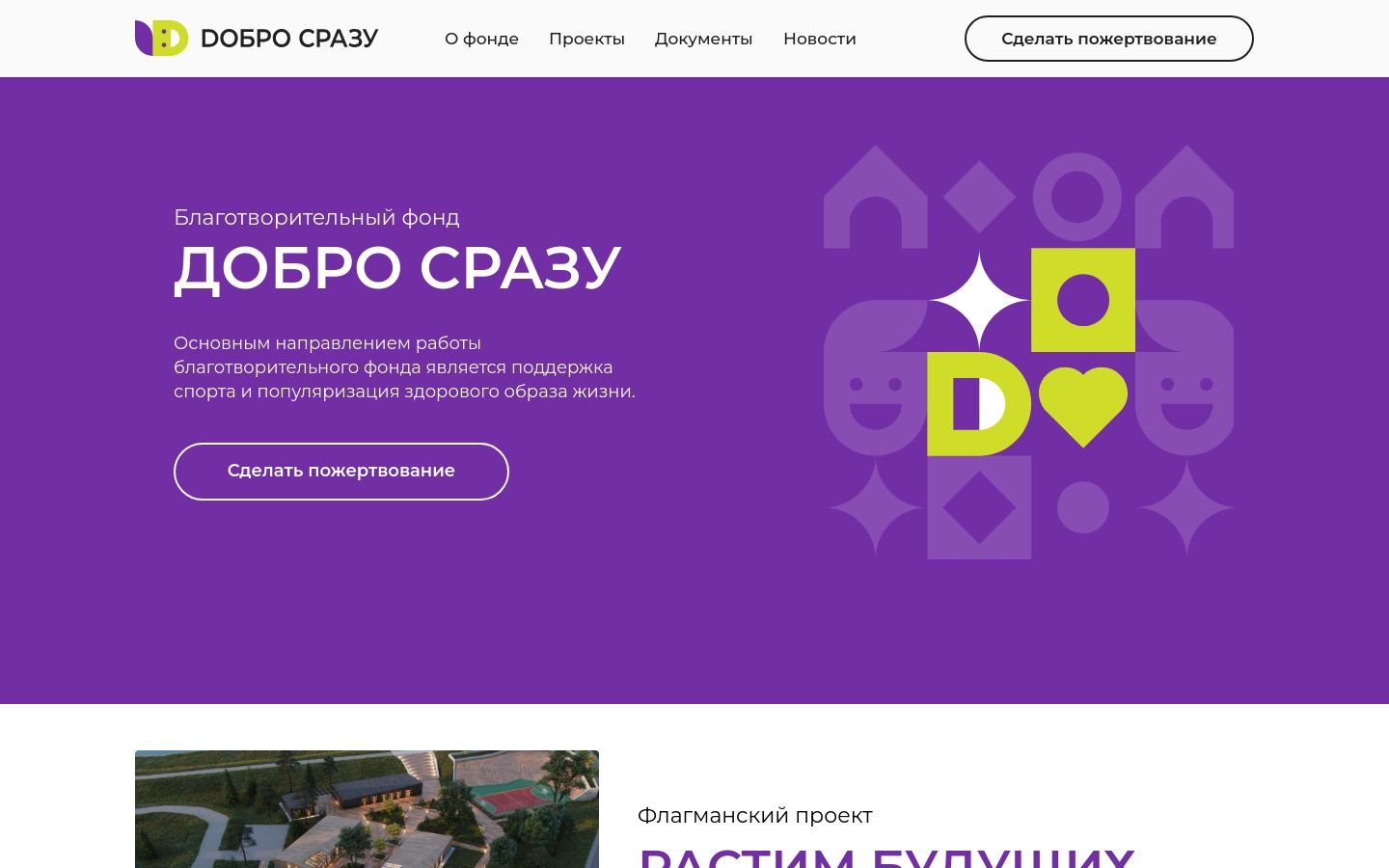The height and width of the screenshot is (868, 1389).
Task: Click the fund description paragraph about спорта
Action: coord(404,367)
